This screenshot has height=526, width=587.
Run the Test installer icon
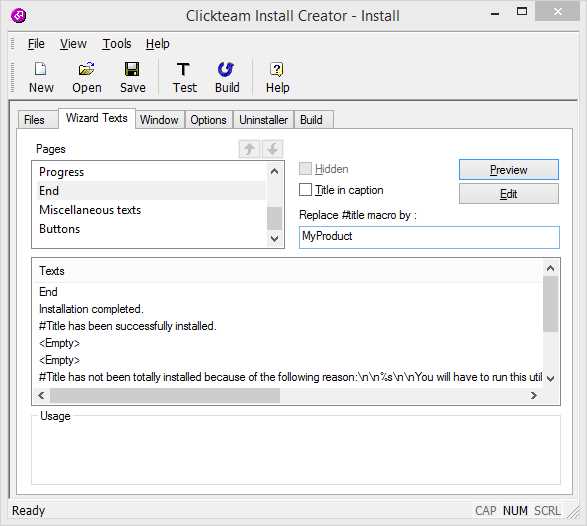tap(183, 70)
